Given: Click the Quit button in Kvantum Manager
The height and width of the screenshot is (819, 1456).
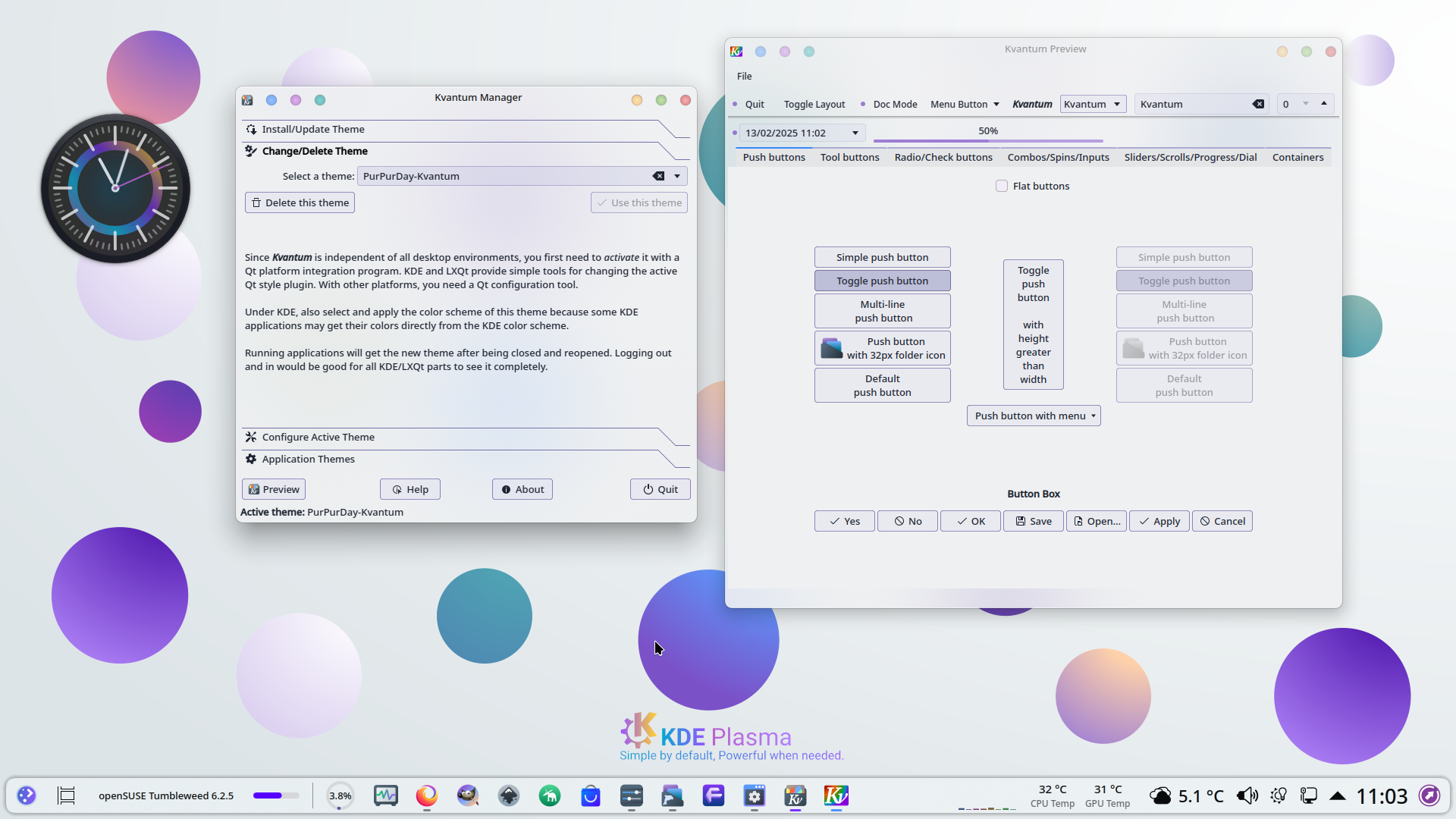Looking at the screenshot, I should click(x=660, y=489).
